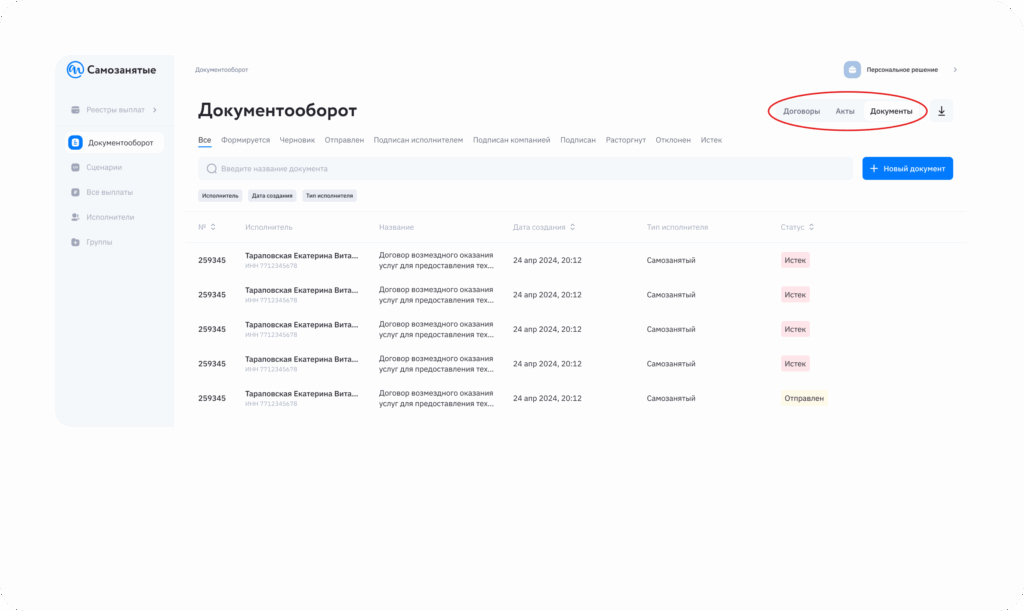The height and width of the screenshot is (611, 1024).
Task: Select the Подписан исполнителем tab
Action: coord(418,140)
